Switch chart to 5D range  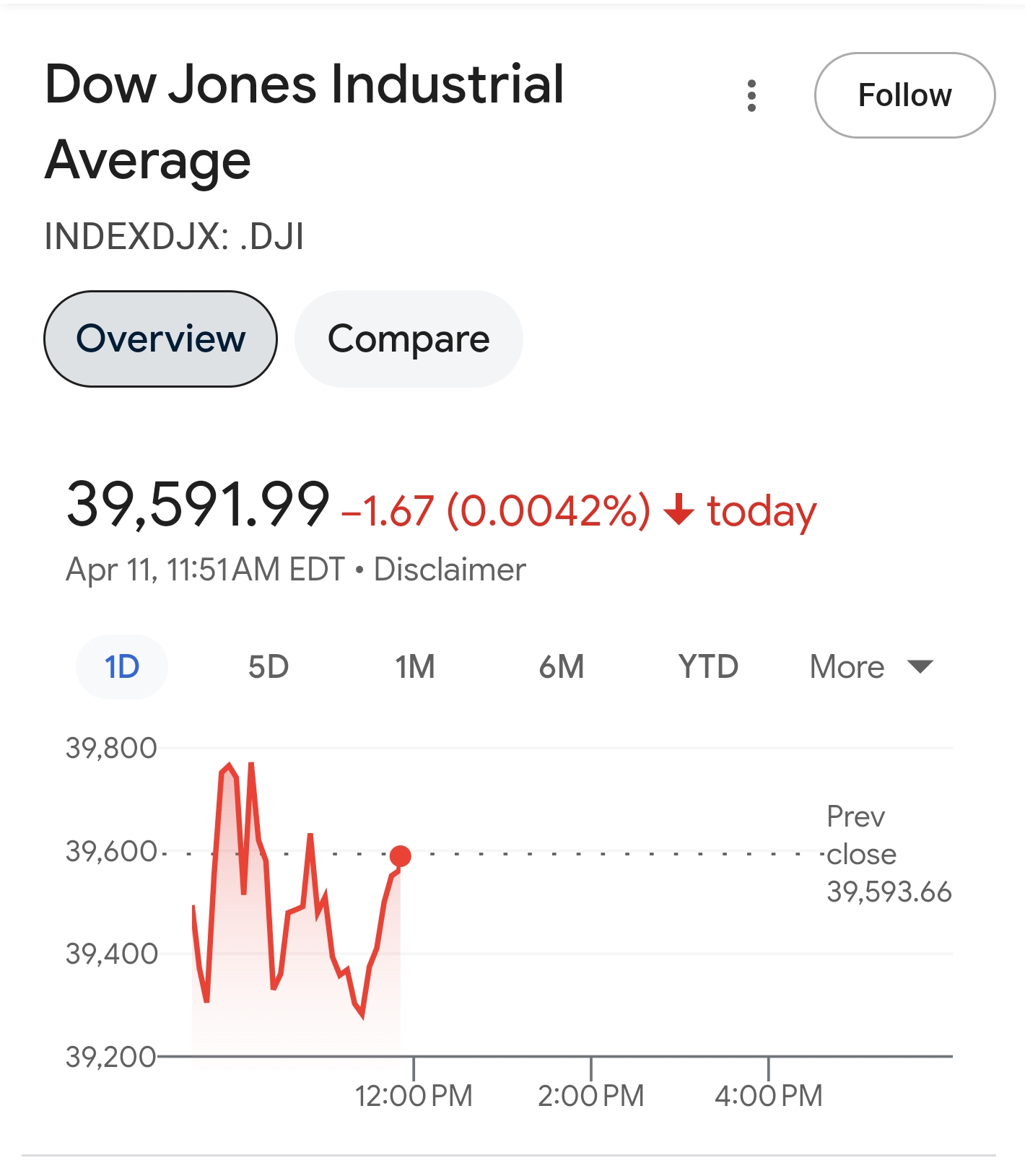[x=269, y=666]
